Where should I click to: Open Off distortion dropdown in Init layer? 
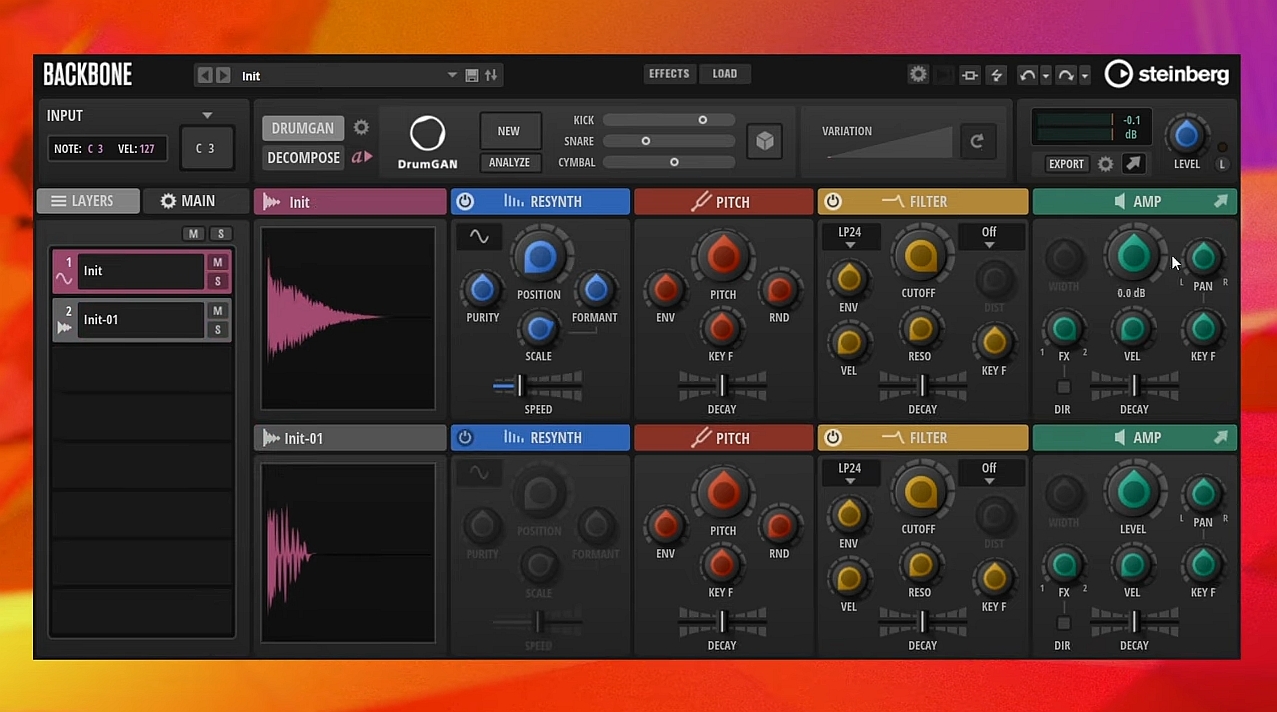(x=989, y=237)
